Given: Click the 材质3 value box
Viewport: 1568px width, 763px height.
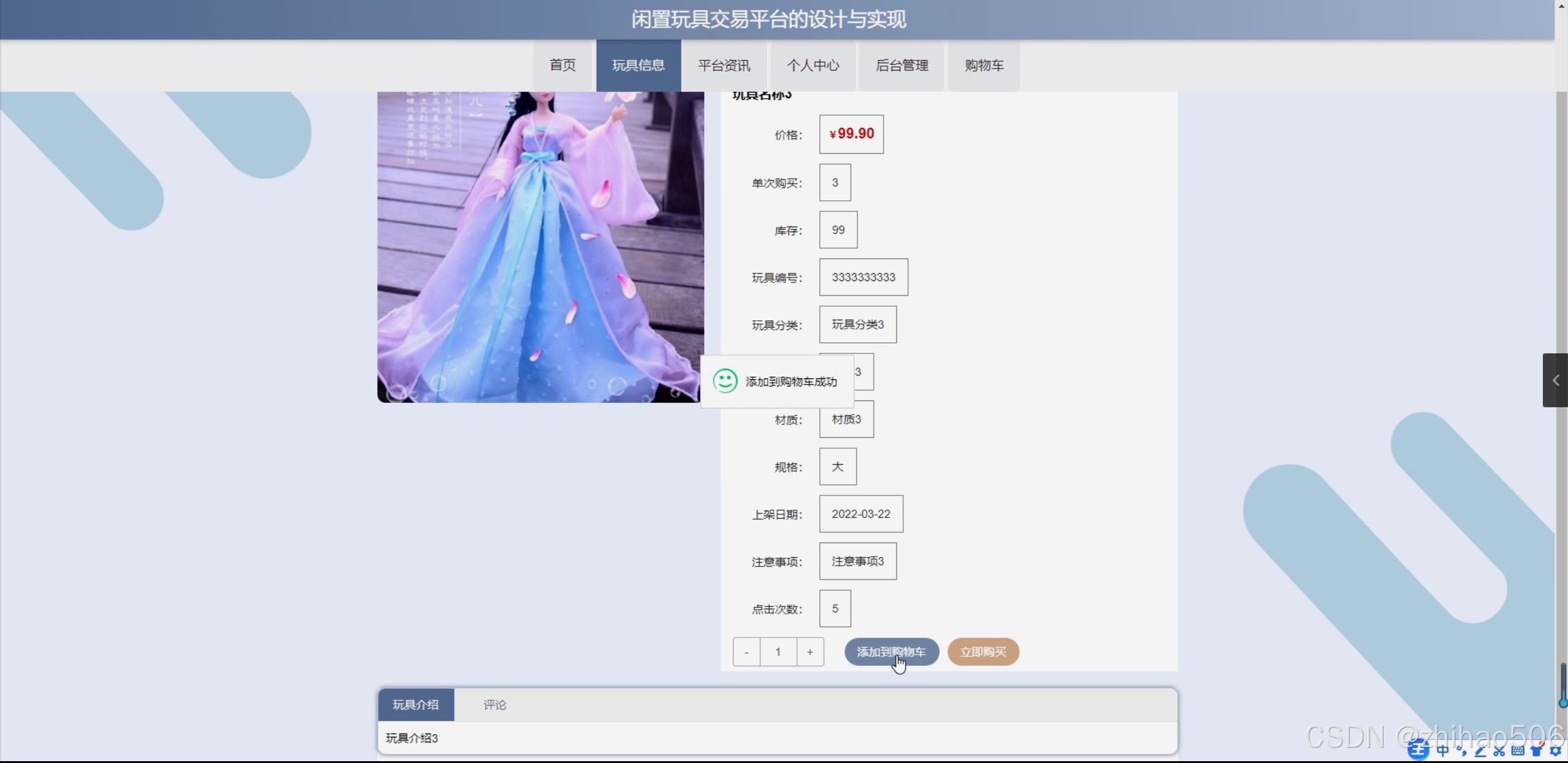Looking at the screenshot, I should pos(847,419).
